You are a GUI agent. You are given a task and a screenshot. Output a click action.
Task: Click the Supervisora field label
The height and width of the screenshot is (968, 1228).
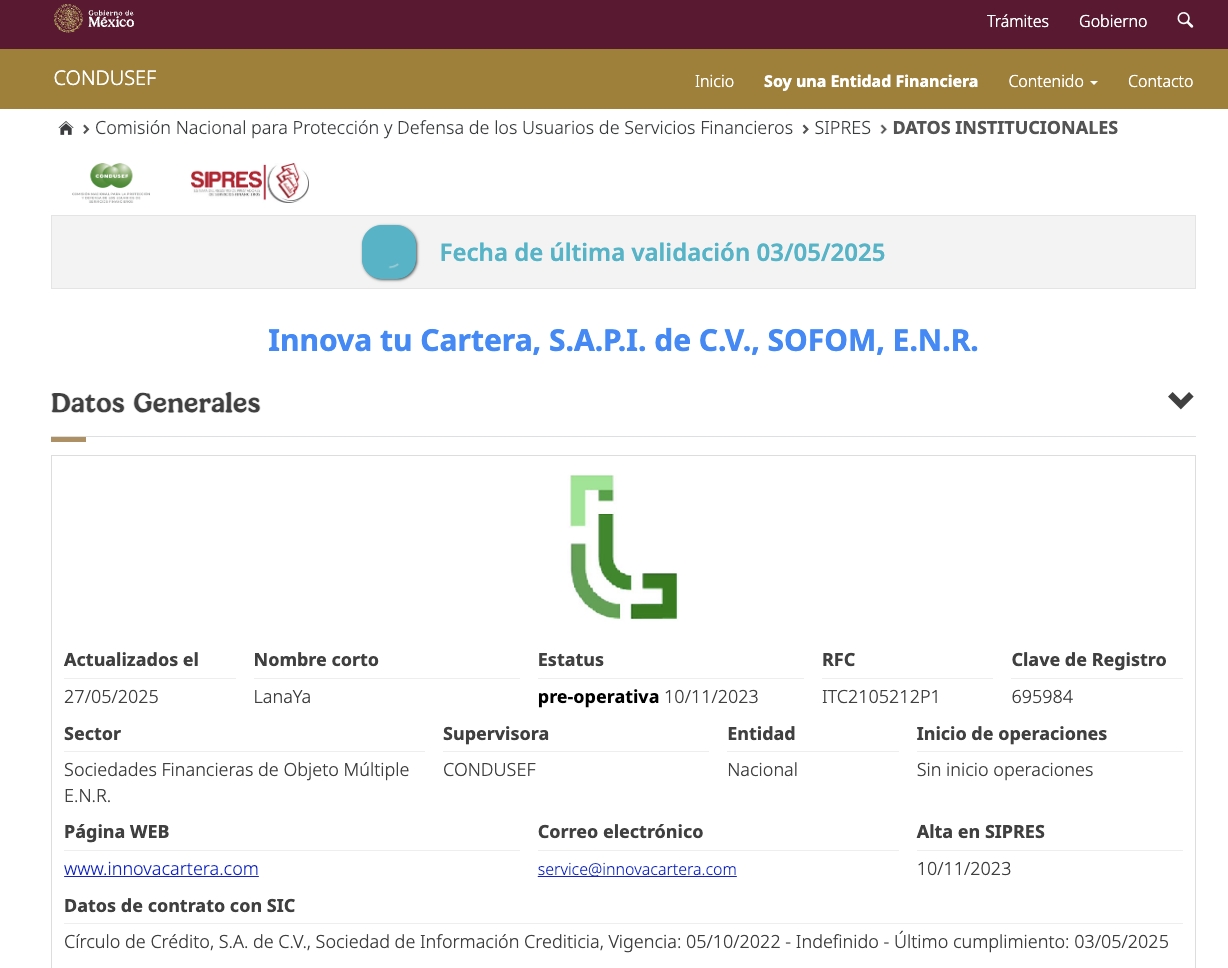[x=496, y=734]
